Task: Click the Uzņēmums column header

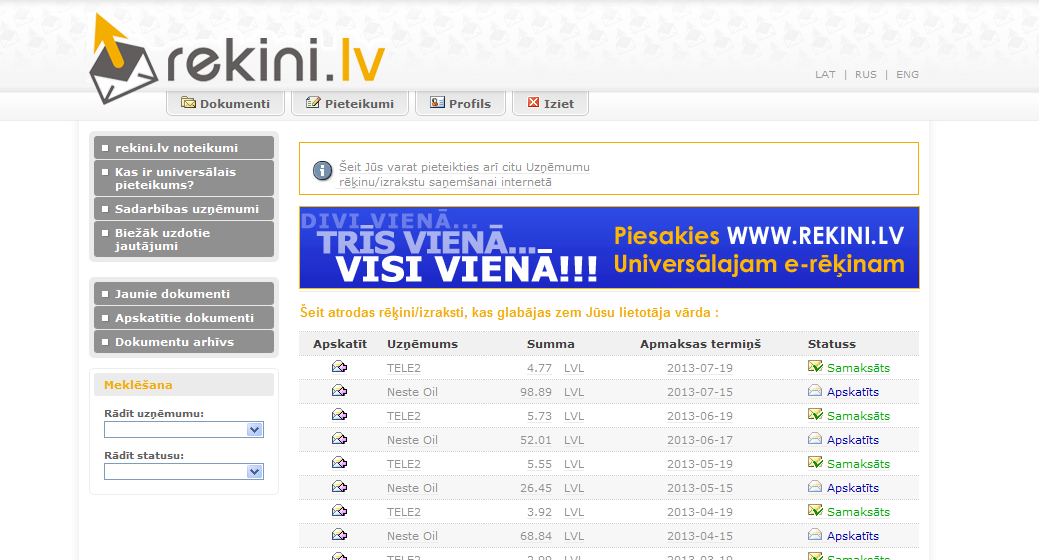Action: coord(422,344)
